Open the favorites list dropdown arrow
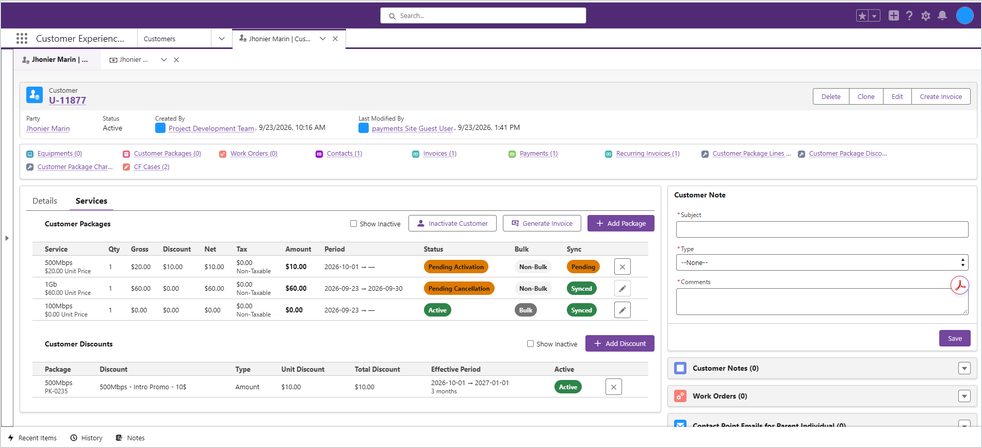The height and width of the screenshot is (448, 982). pos(875,16)
